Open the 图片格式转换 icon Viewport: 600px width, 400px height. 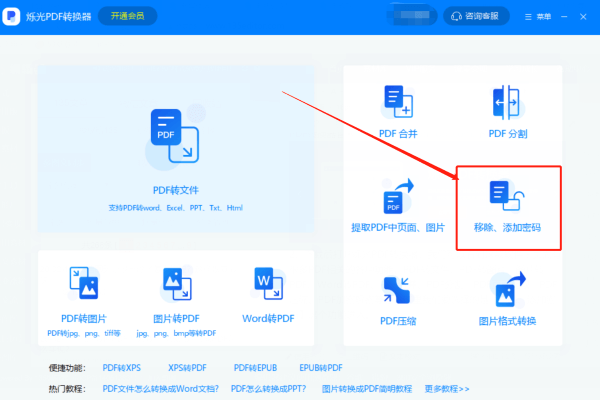click(510, 289)
